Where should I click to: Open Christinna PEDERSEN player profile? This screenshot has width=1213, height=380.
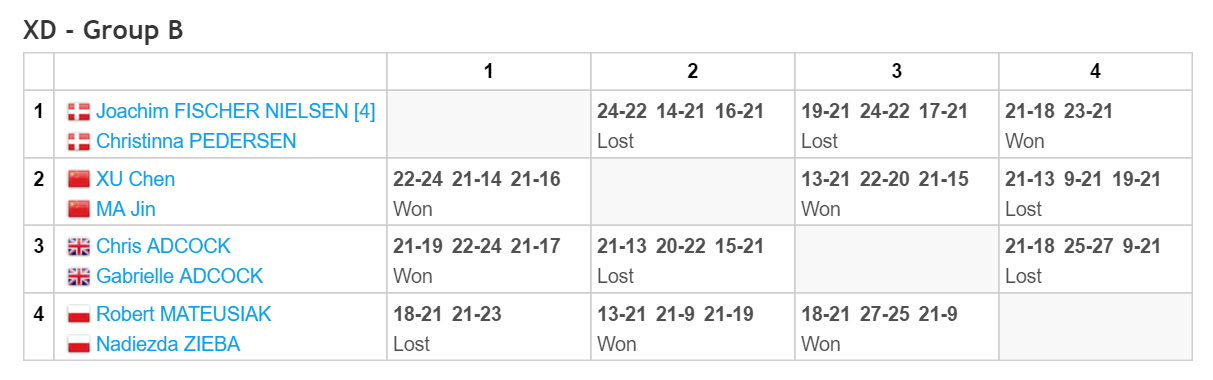point(196,141)
